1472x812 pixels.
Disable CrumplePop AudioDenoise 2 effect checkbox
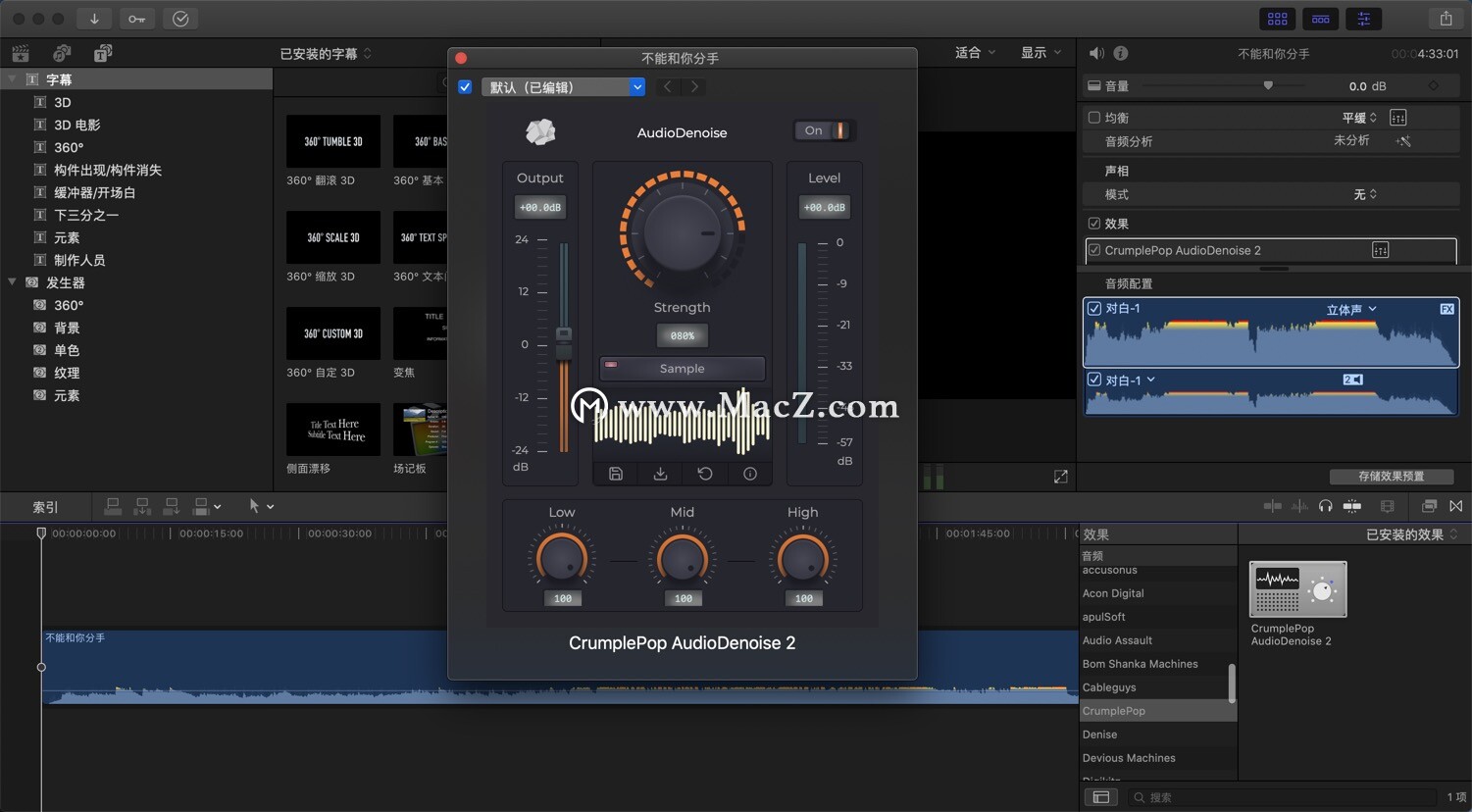[1094, 250]
